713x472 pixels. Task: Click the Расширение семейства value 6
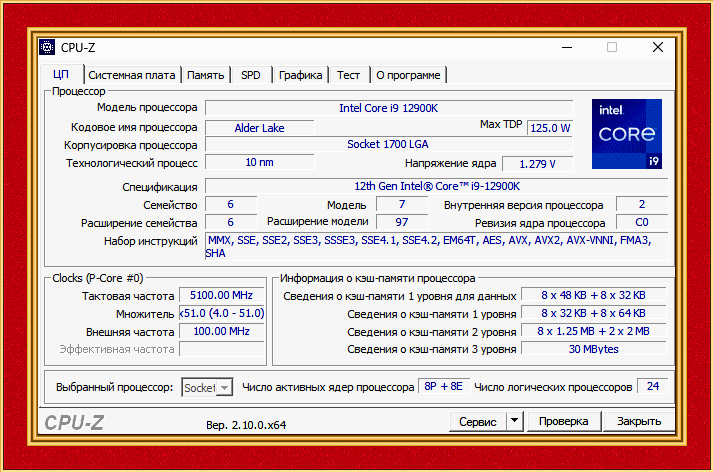pyautogui.click(x=231, y=222)
